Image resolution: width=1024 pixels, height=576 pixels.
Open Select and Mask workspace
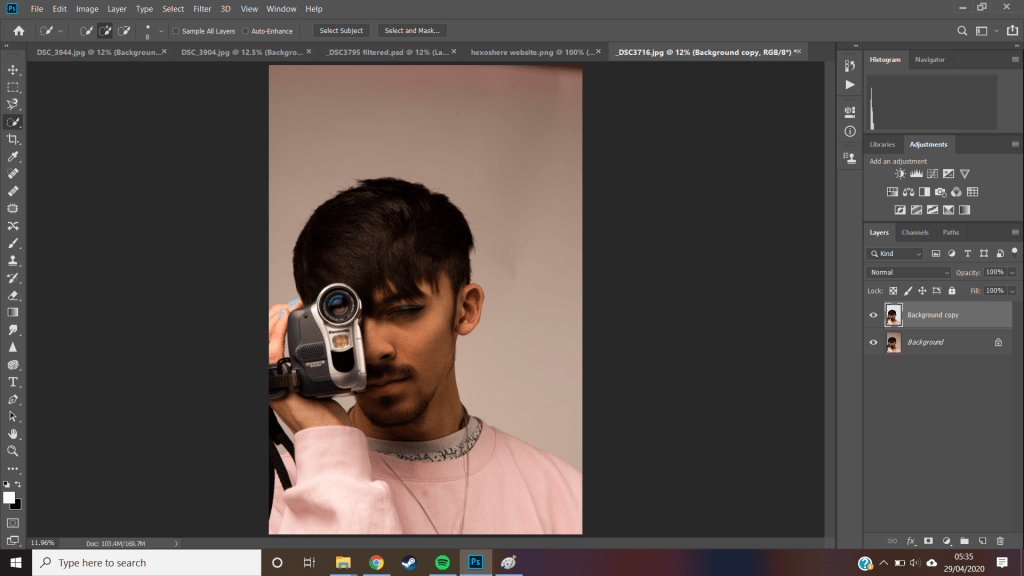pyautogui.click(x=412, y=31)
